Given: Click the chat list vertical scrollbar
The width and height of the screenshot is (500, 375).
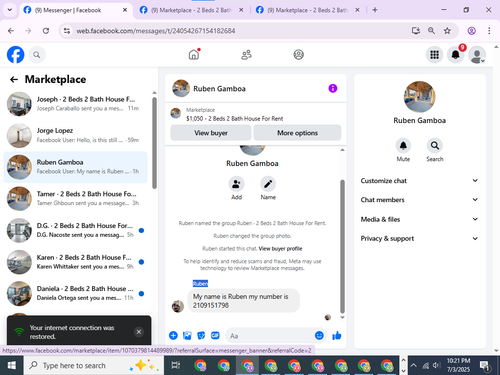Looking at the screenshot, I should point(154,143).
